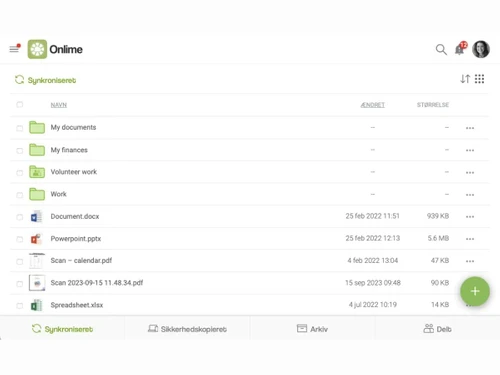Click the green plus add button

475,291
